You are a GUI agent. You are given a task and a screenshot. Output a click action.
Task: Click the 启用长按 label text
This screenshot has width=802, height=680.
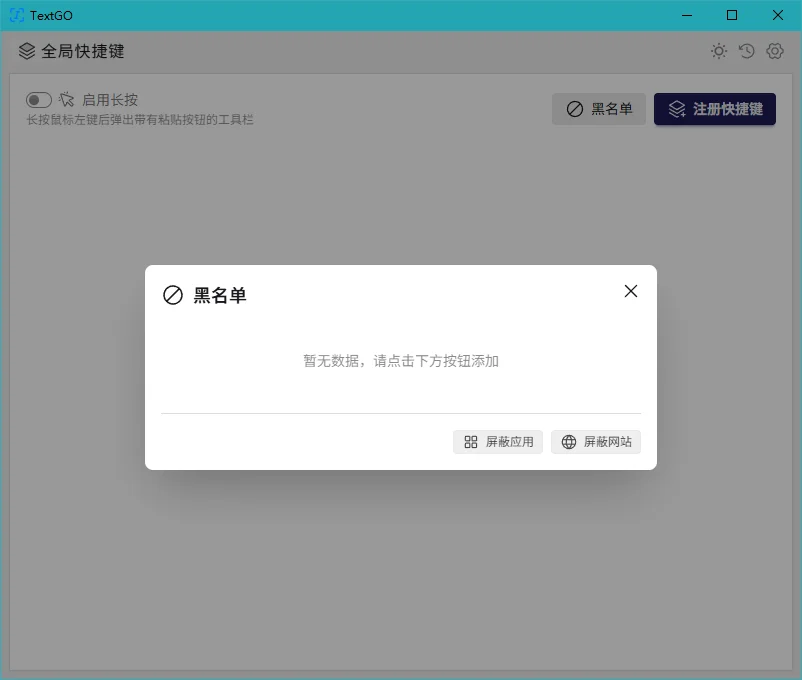(110, 100)
